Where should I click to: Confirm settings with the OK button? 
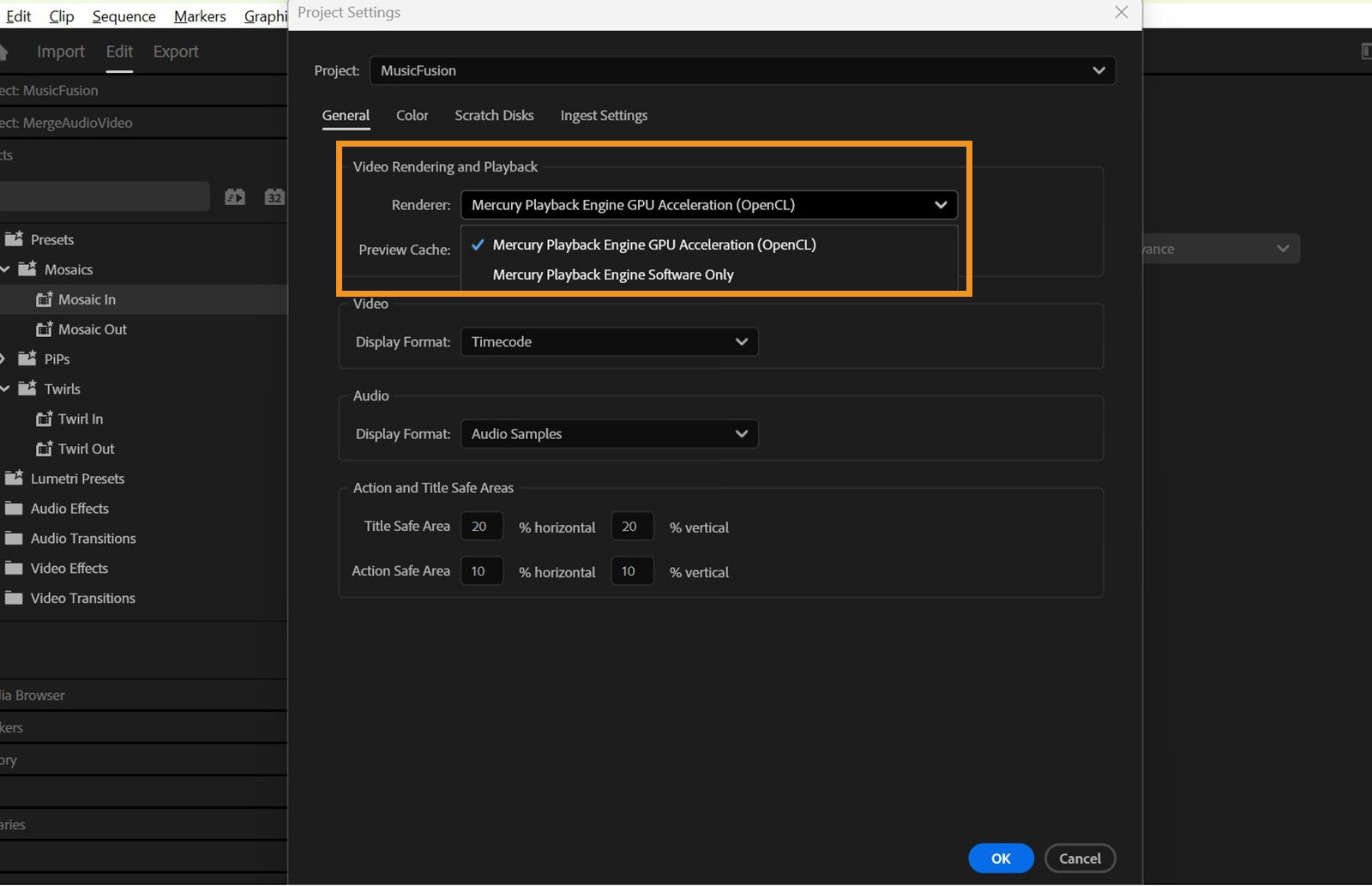point(1000,858)
